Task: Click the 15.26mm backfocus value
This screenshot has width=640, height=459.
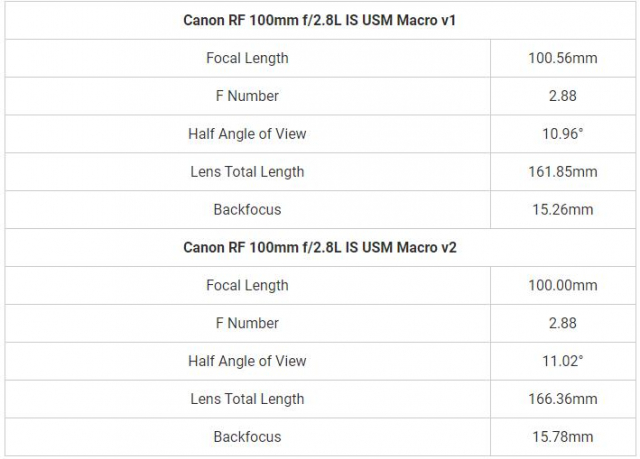Action: coord(562,210)
